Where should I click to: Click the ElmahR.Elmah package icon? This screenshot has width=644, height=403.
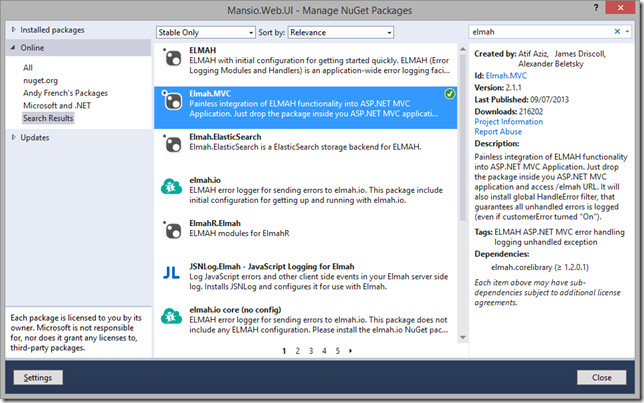coord(170,229)
